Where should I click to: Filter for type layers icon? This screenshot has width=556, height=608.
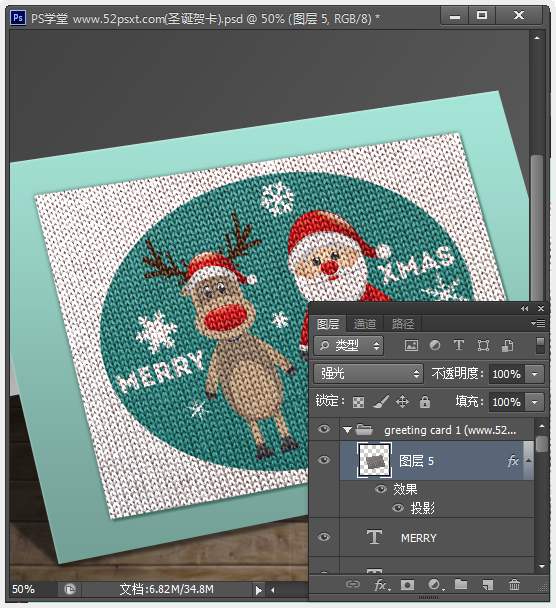459,345
